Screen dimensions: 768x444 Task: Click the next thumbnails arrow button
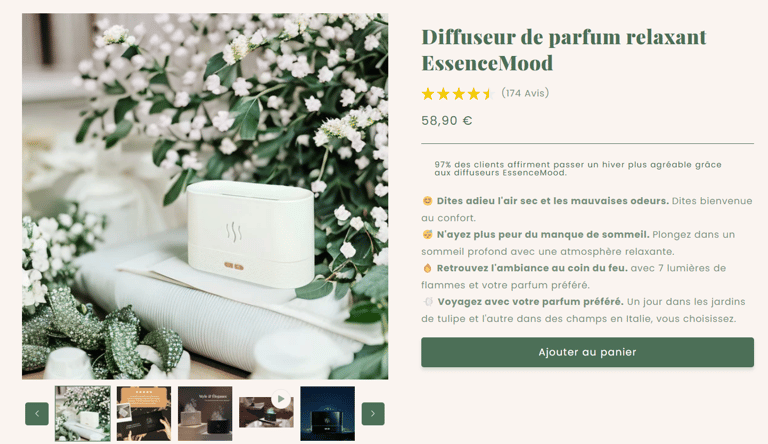(373, 414)
